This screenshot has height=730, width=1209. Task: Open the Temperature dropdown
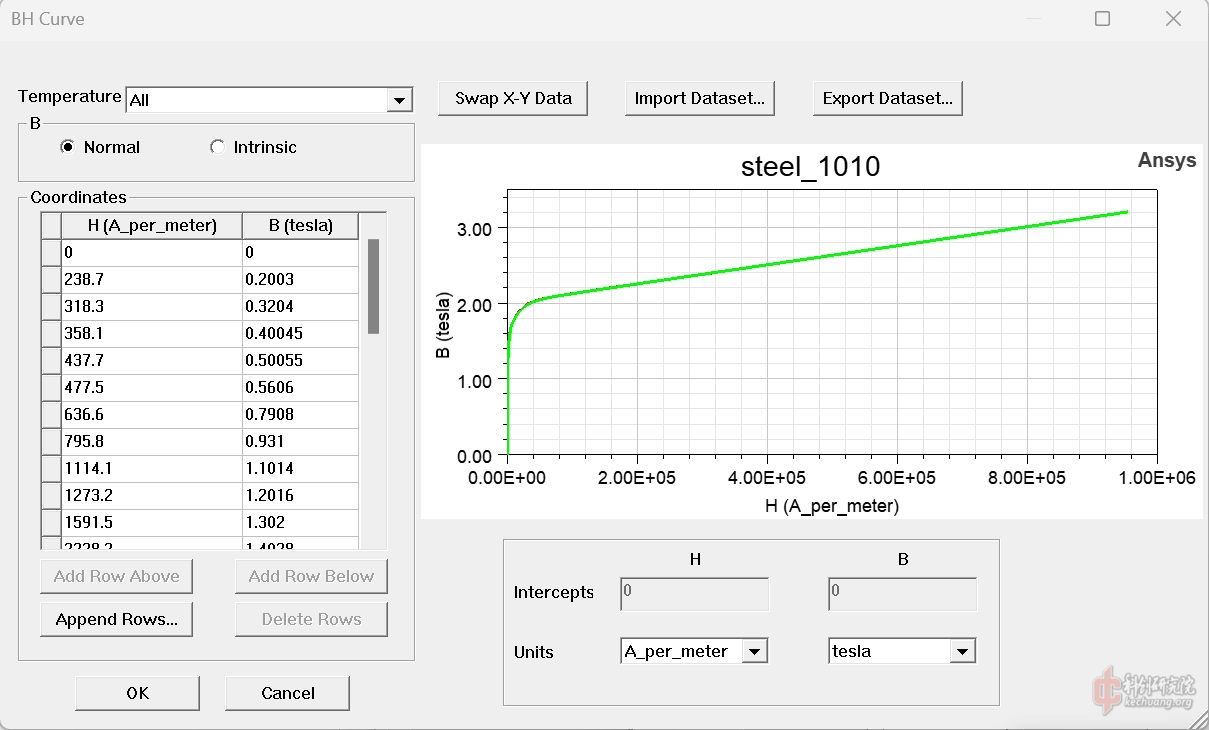click(x=399, y=100)
